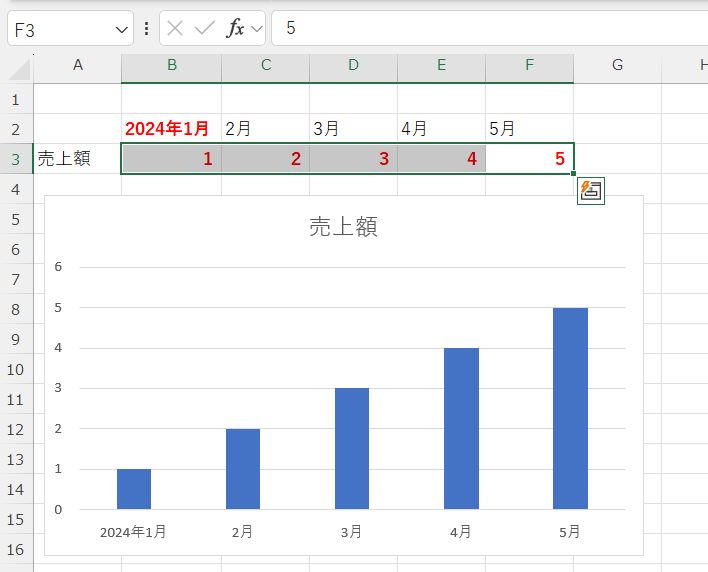
Task: Click the chart axis label 5月
Action: [569, 532]
